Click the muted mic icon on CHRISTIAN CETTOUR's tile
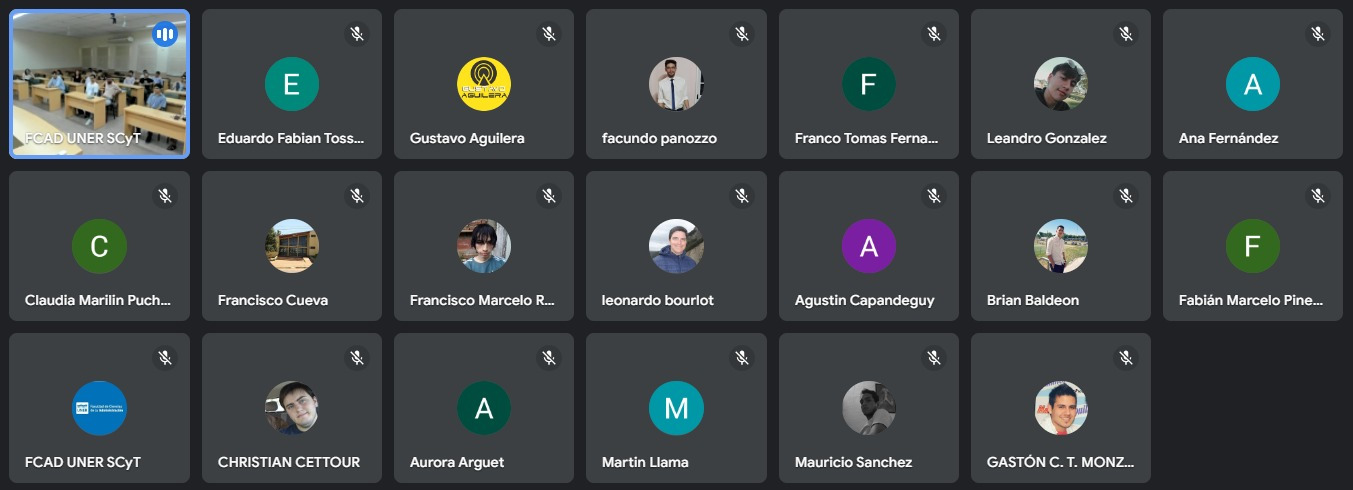Viewport: 1353px width, 490px height. pyautogui.click(x=357, y=358)
